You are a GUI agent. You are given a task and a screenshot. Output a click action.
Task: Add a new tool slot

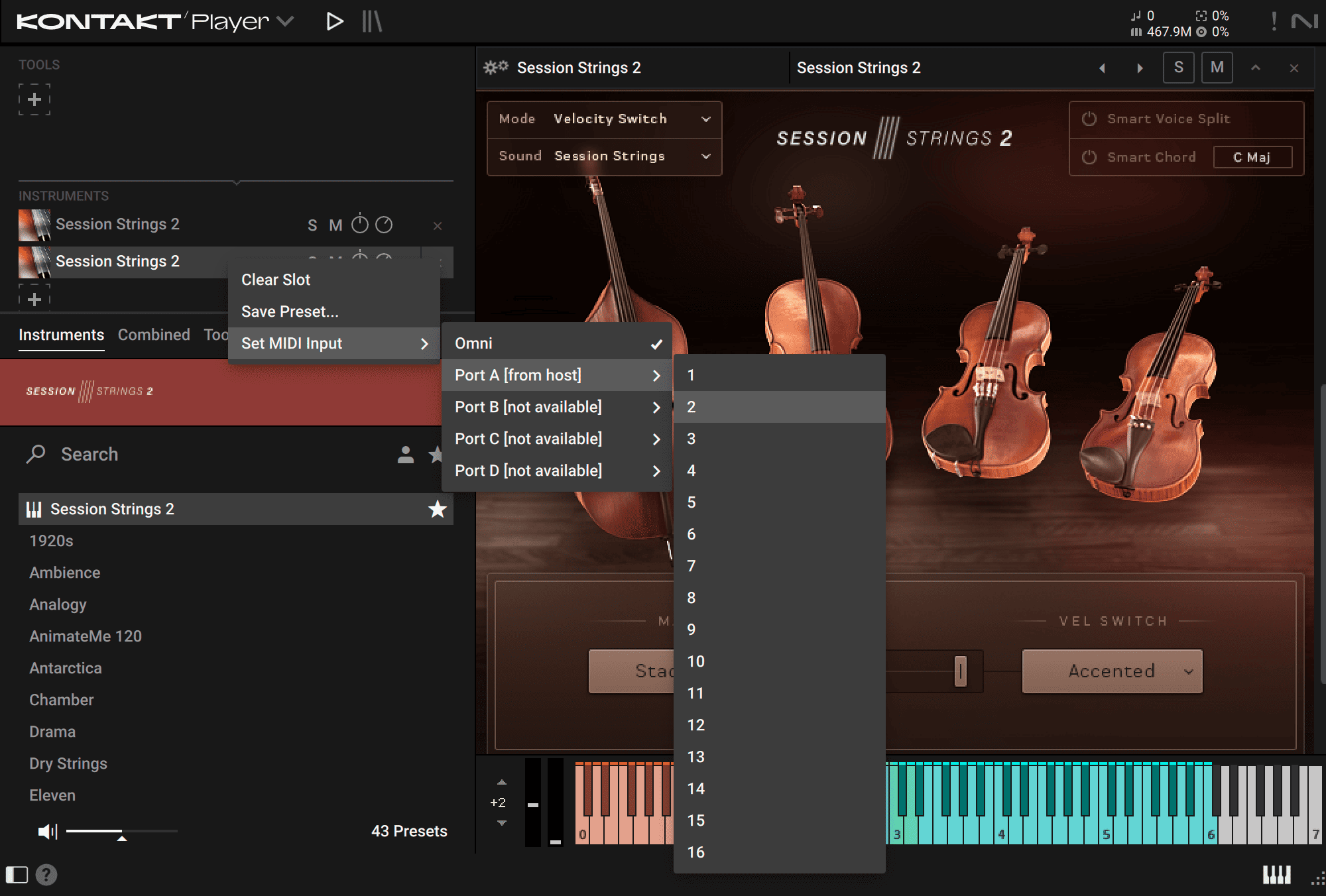[34, 99]
